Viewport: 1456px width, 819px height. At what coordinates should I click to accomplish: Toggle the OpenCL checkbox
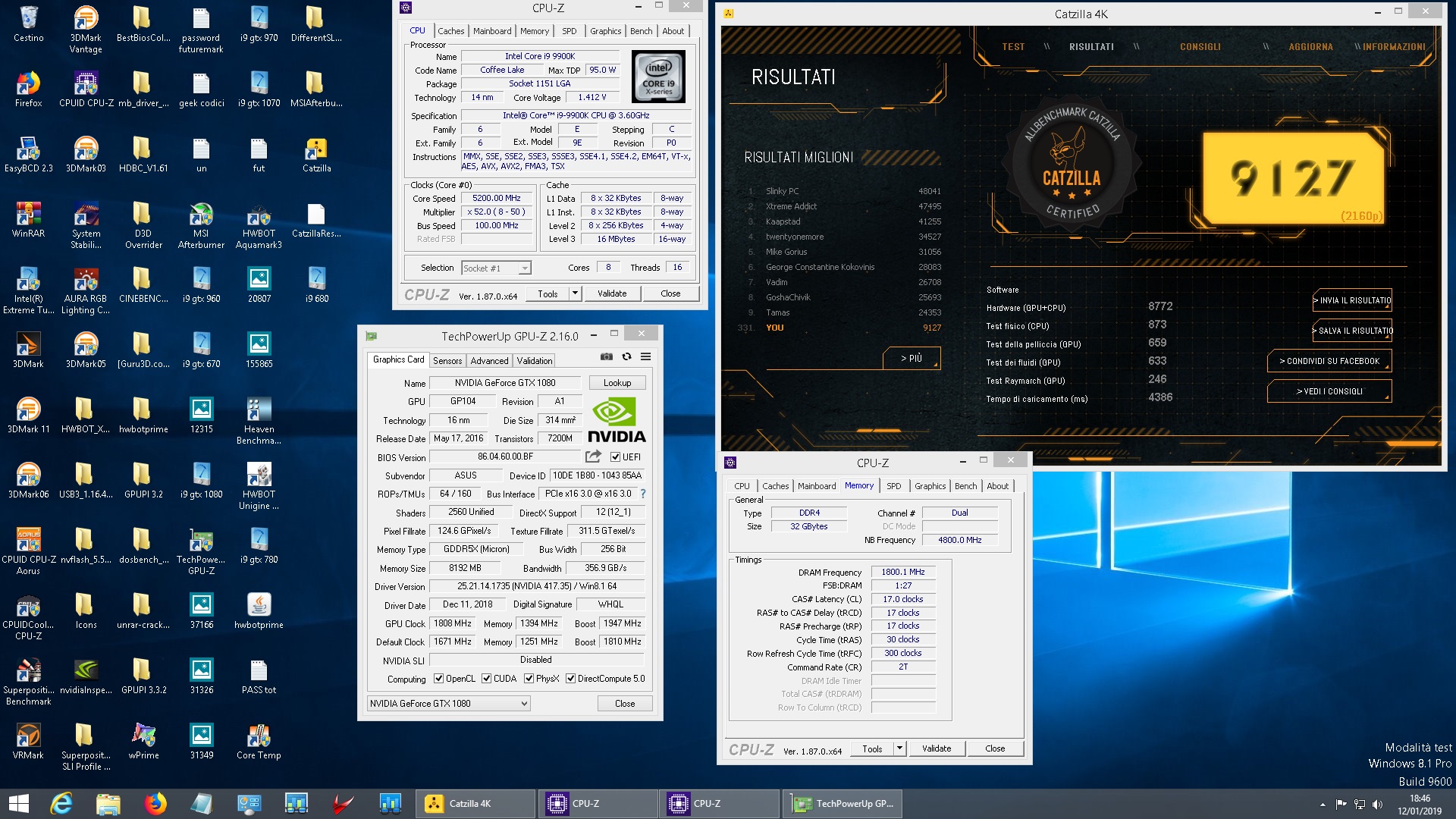438,679
